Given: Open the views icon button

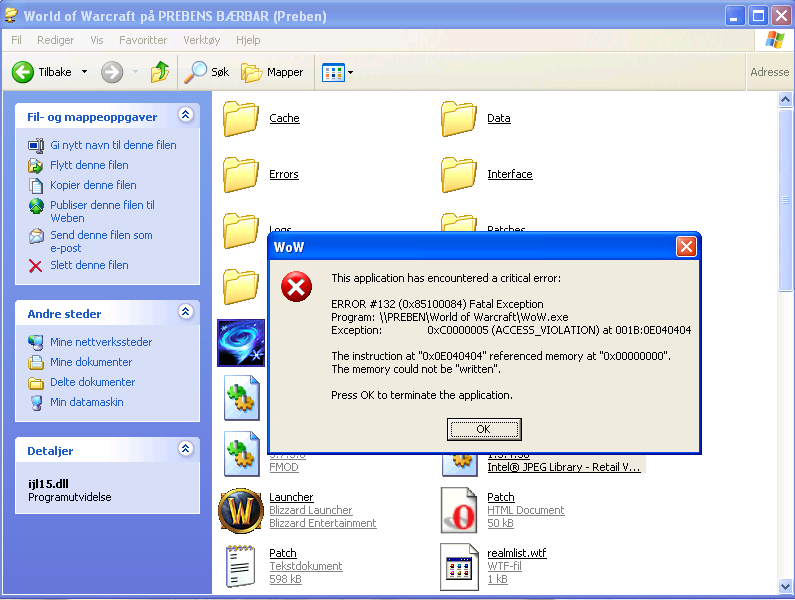Looking at the screenshot, I should [x=333, y=73].
